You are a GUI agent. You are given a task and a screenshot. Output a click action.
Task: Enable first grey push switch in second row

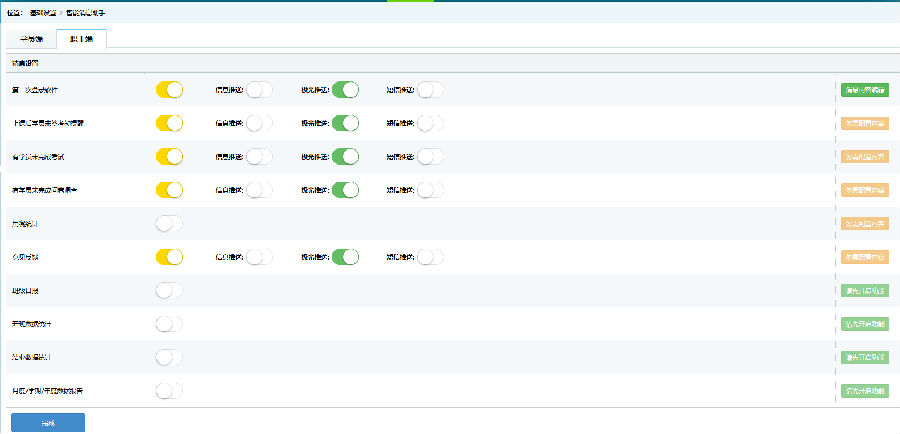click(259, 123)
